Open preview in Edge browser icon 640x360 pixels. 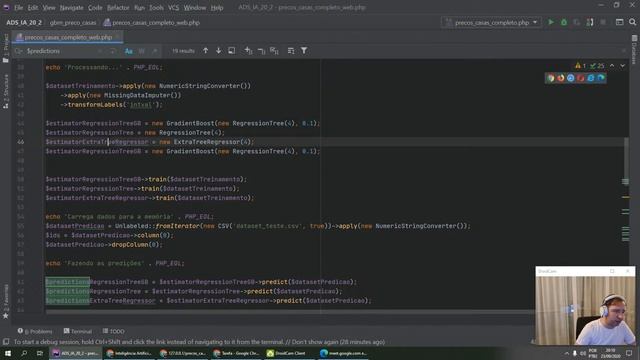(601, 78)
